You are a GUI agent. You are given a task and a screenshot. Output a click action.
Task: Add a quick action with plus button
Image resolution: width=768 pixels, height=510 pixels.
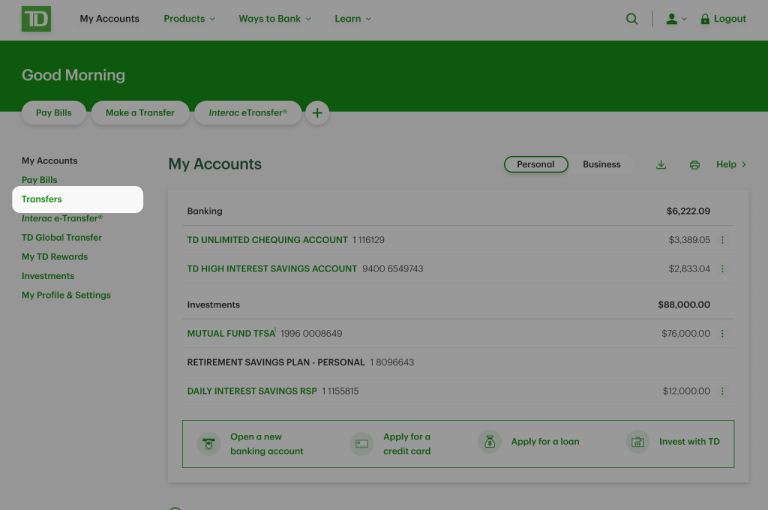pos(317,113)
